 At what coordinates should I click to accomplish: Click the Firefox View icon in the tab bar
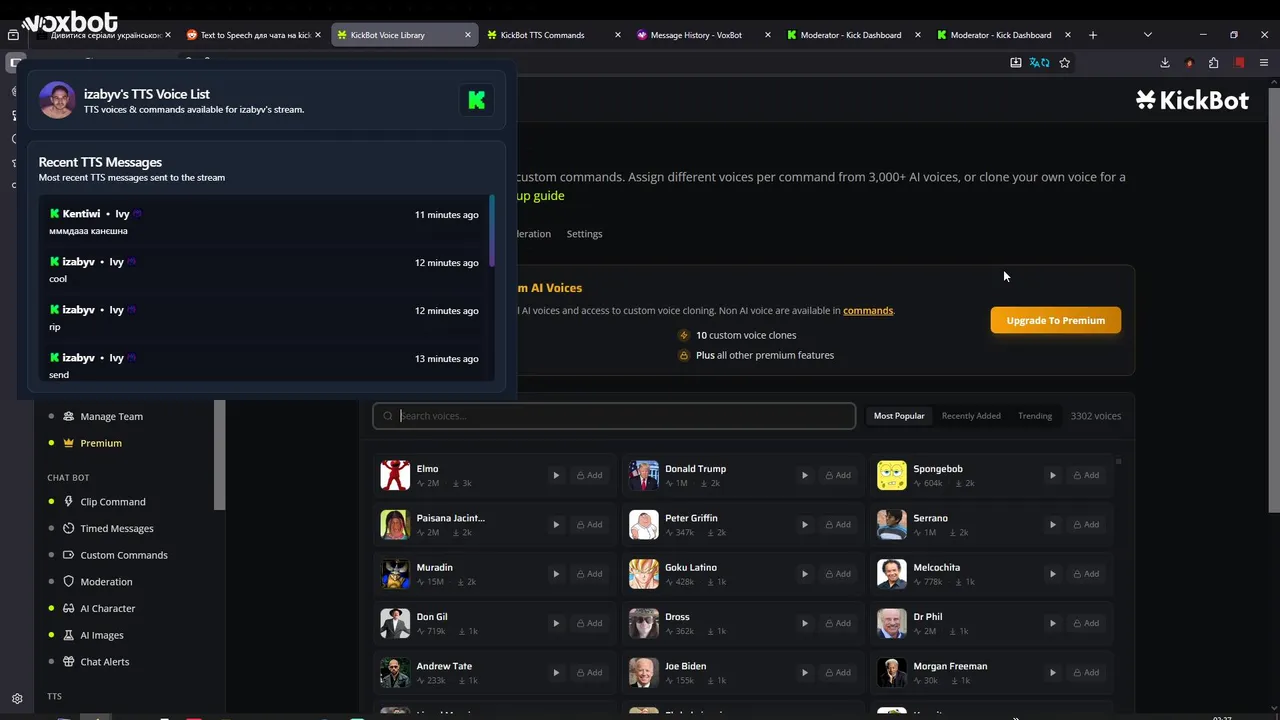[13, 35]
